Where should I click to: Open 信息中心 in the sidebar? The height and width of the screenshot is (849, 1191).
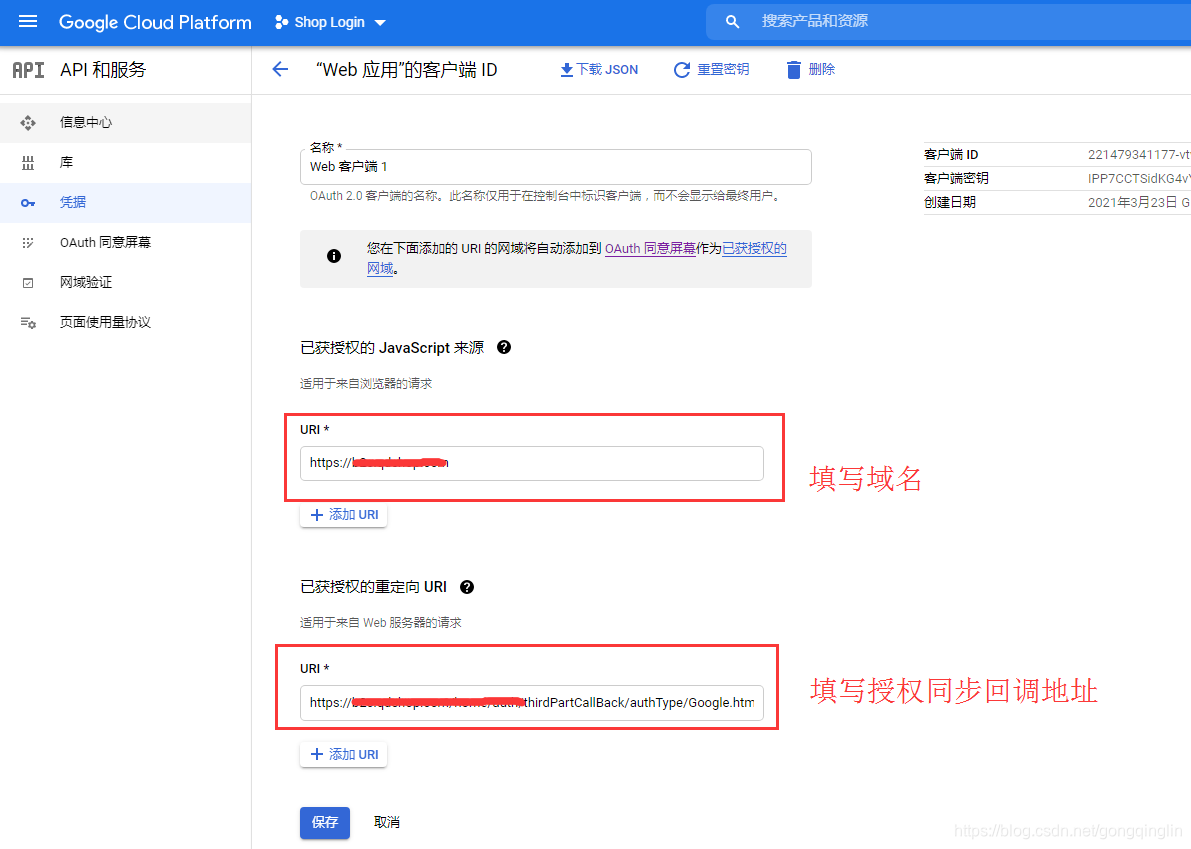[125, 122]
